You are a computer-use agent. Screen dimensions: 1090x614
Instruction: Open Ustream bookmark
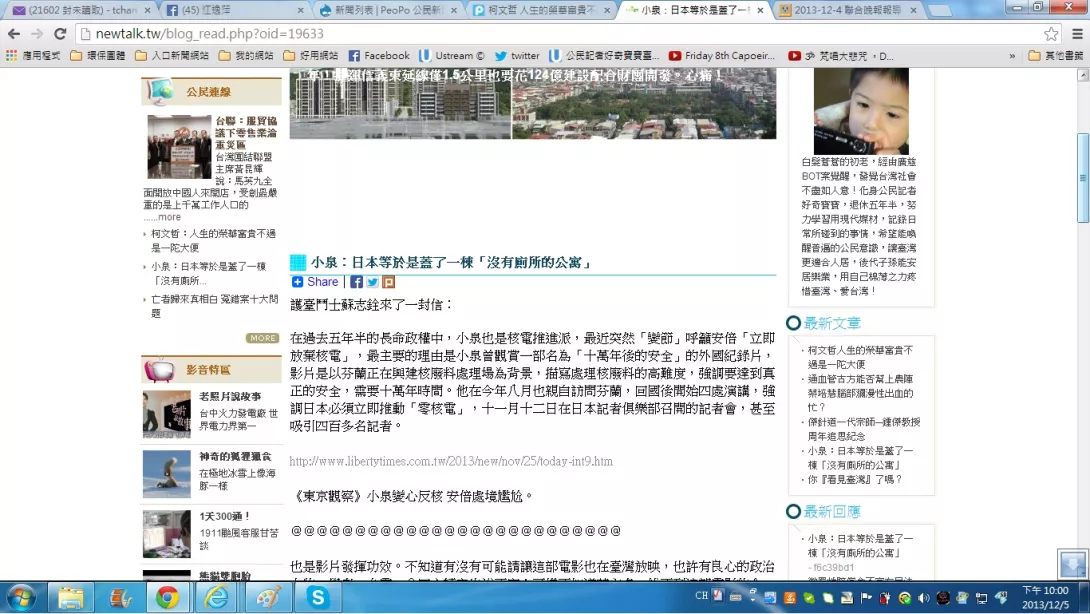point(452,56)
